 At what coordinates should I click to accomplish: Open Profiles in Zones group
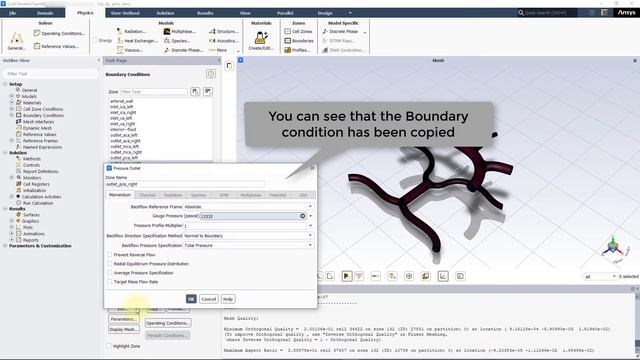pos(298,50)
